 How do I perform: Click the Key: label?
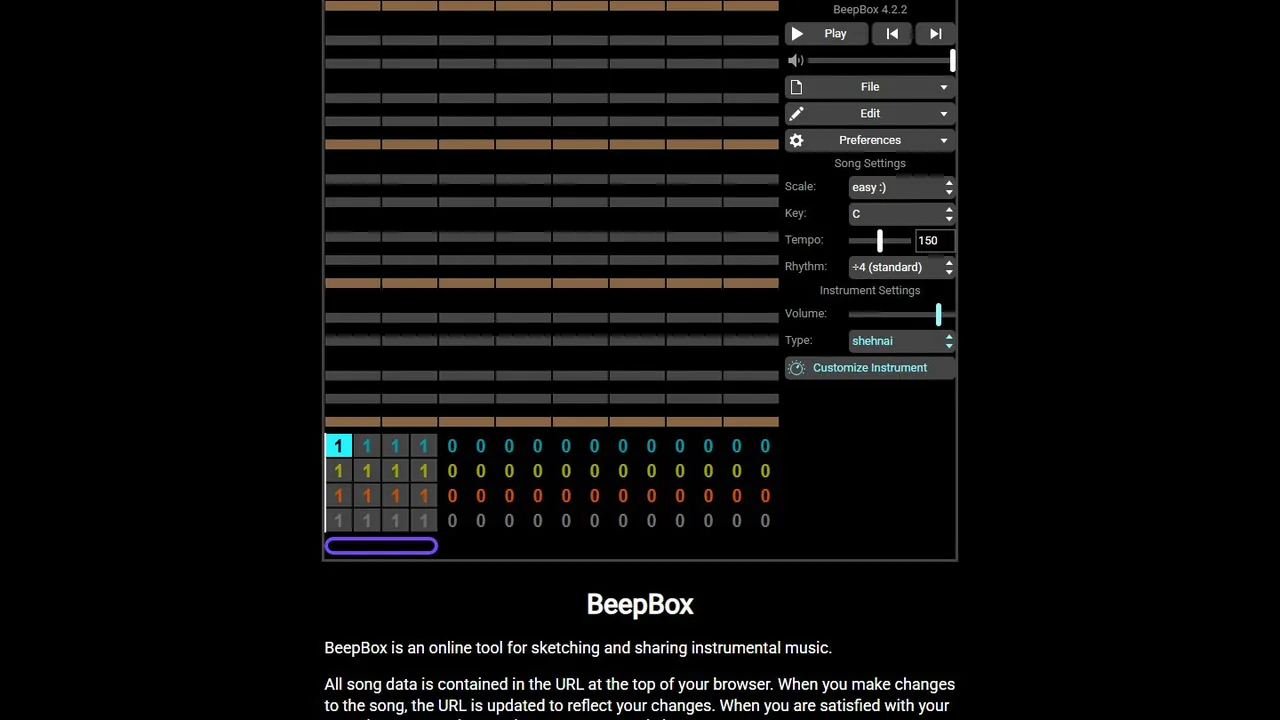click(796, 214)
